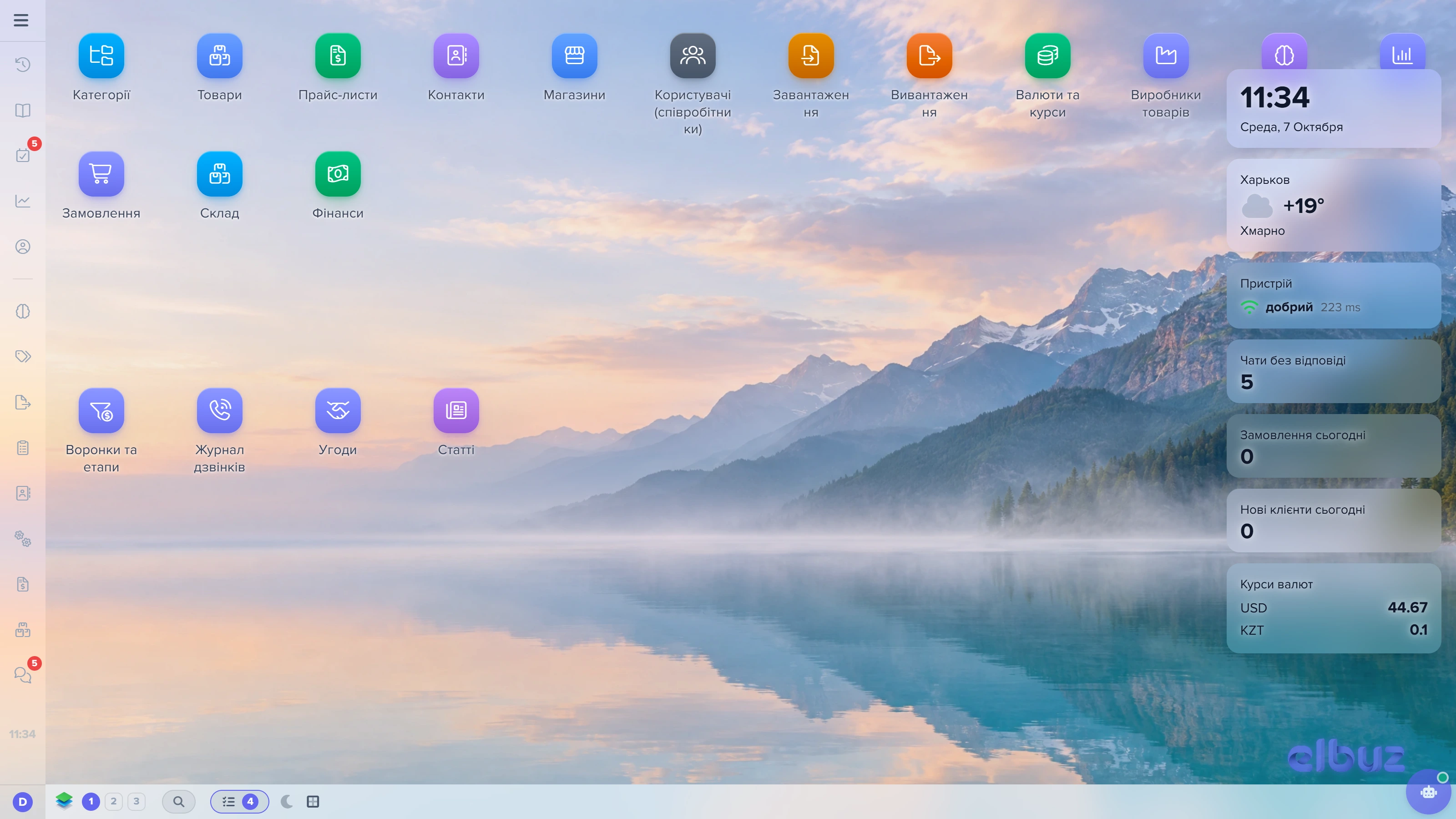1456x819 pixels.
Task: Open the analytics chart icon in sidebar
Action: pyautogui.click(x=23, y=201)
